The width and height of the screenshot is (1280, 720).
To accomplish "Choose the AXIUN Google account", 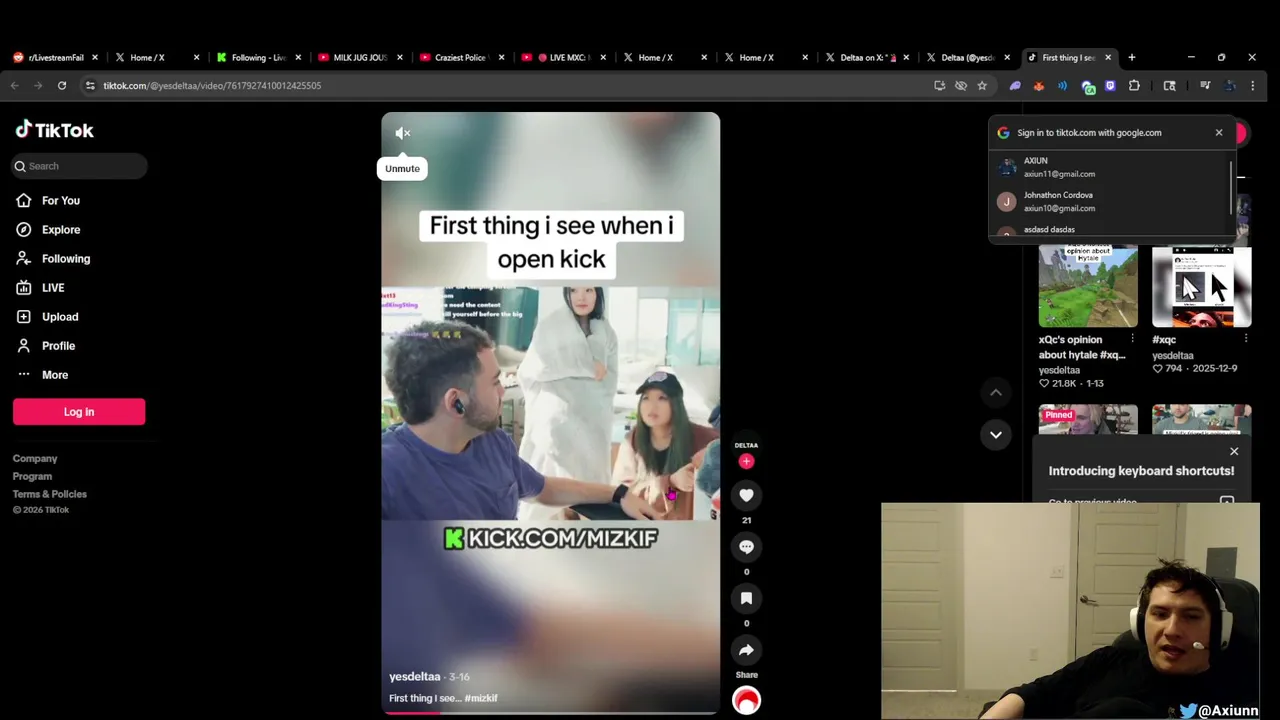I will click(1110, 167).
